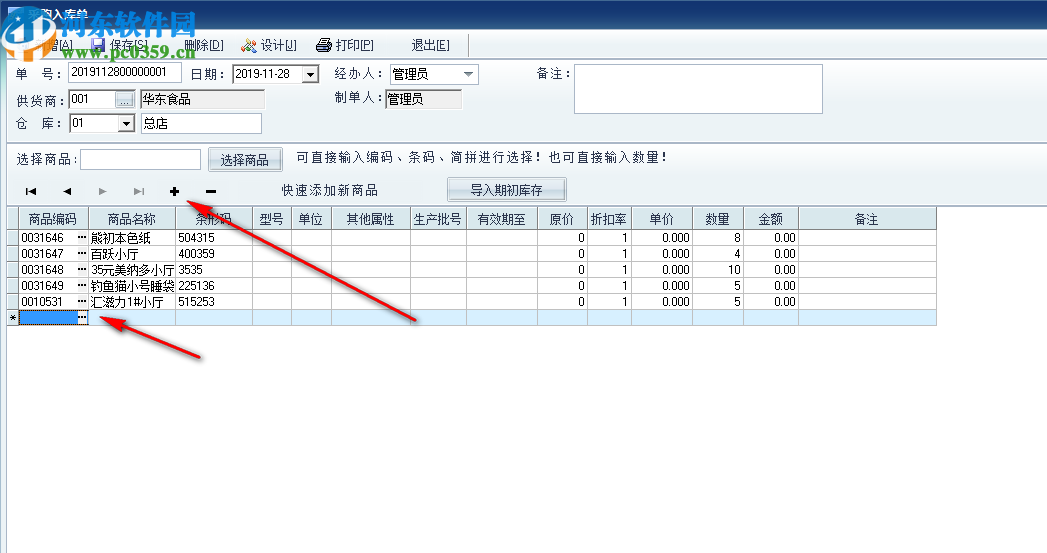The width and height of the screenshot is (1047, 553).
Task: Click the 单位 column header
Action: click(311, 219)
